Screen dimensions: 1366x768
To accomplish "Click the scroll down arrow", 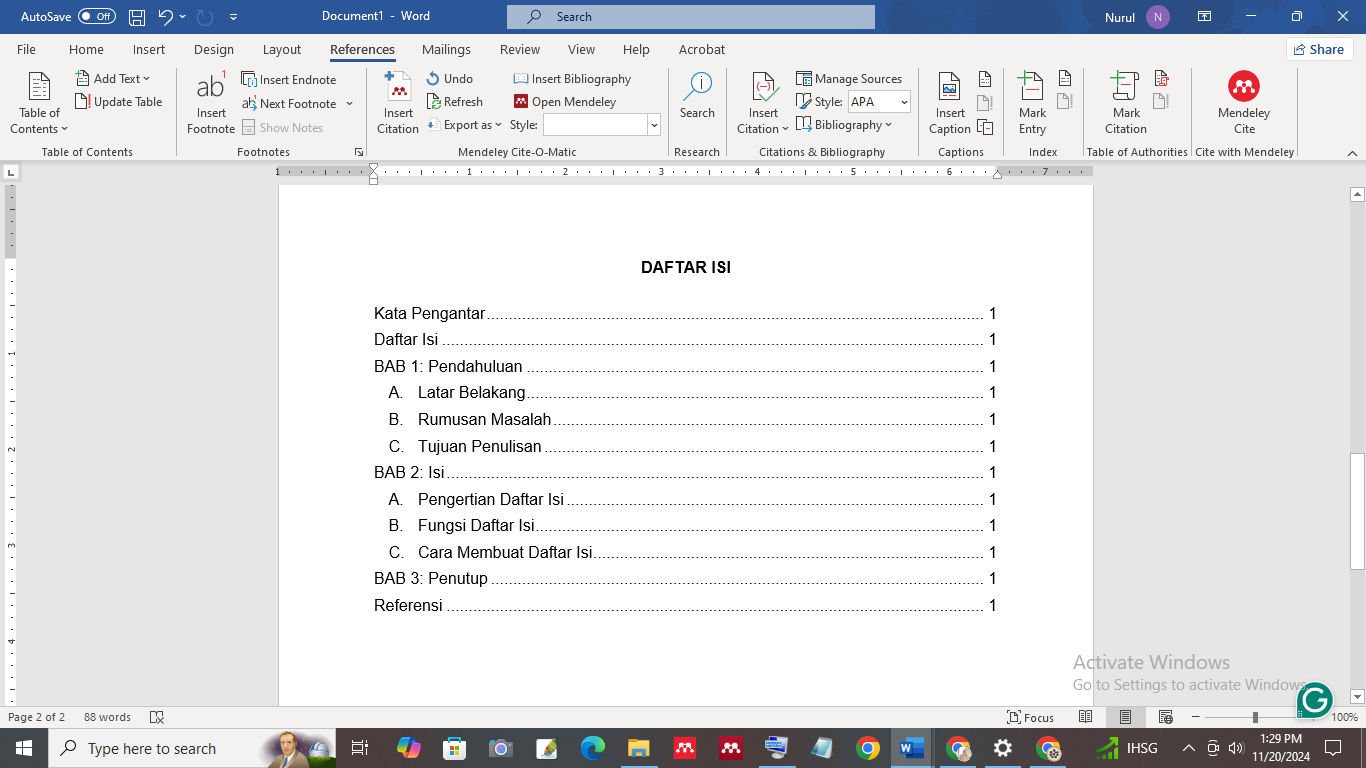I will click(1357, 696).
